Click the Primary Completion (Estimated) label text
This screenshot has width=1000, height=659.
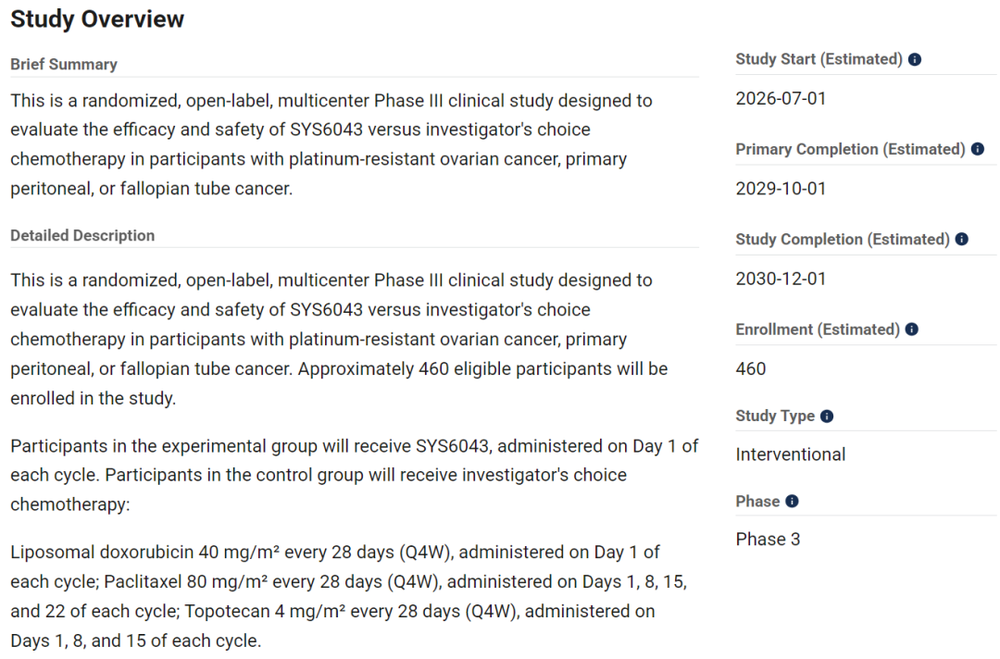[850, 149]
